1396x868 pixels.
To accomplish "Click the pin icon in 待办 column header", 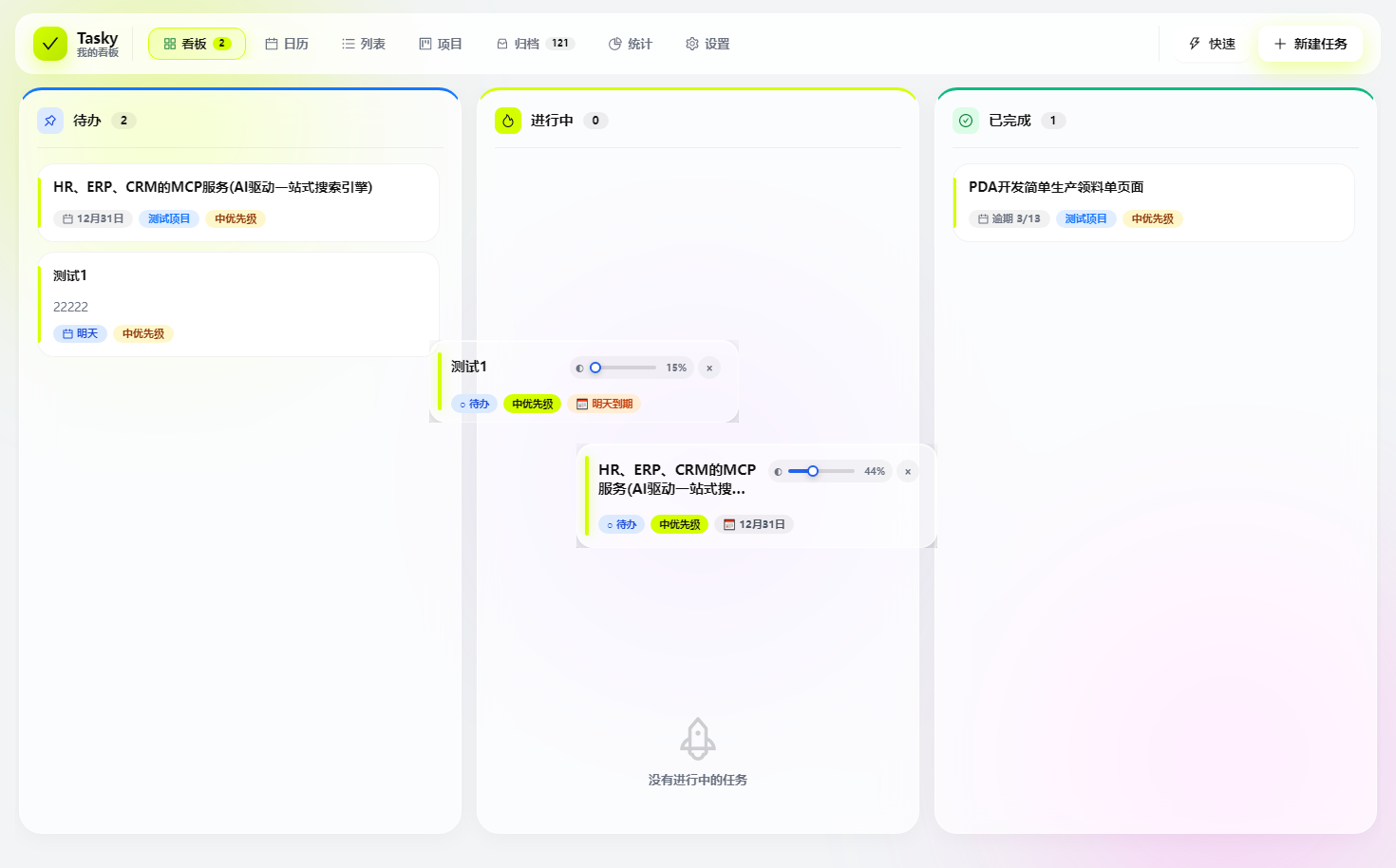I will pyautogui.click(x=50, y=121).
